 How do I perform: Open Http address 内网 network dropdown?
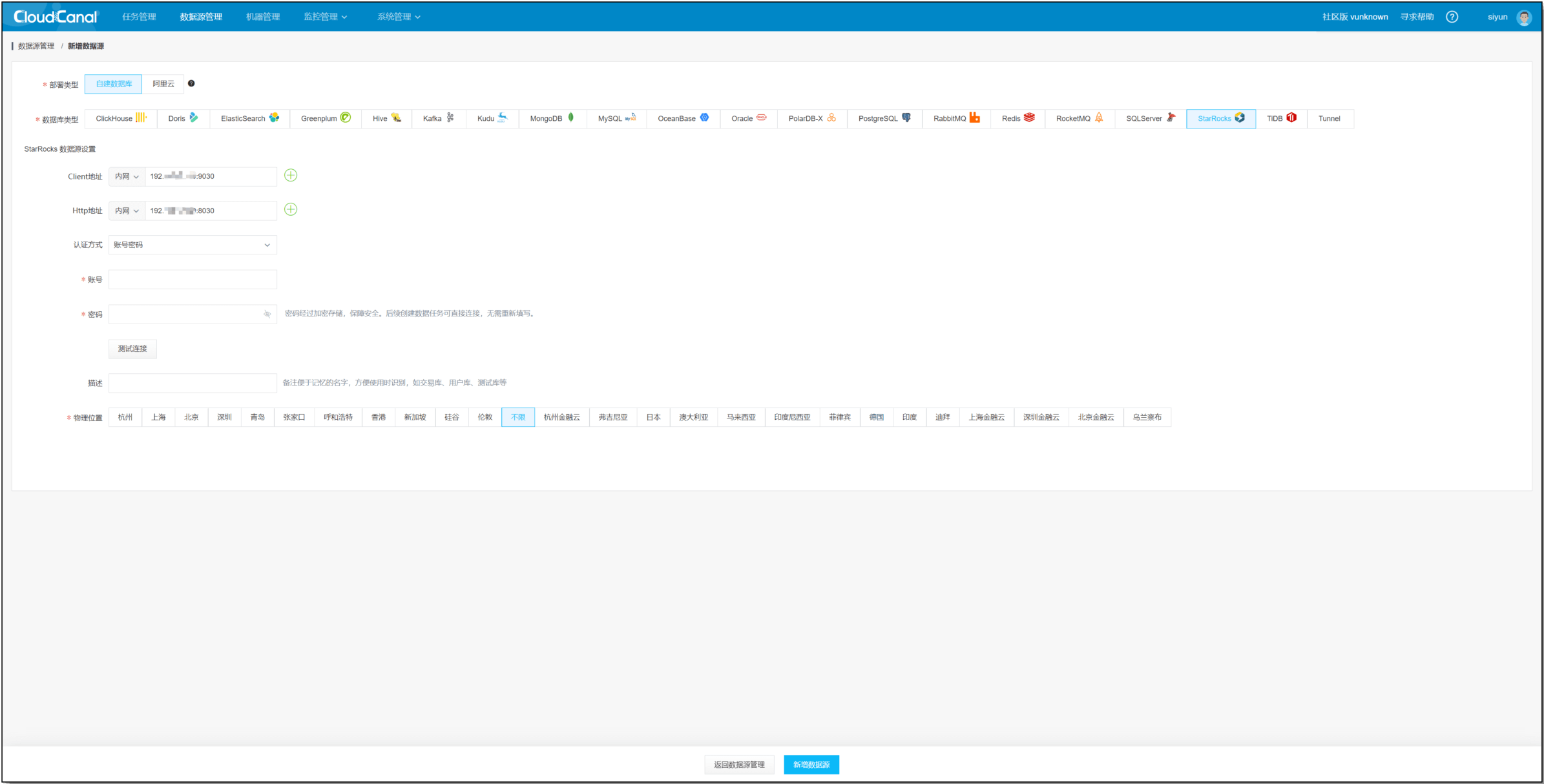pyautogui.click(x=127, y=211)
